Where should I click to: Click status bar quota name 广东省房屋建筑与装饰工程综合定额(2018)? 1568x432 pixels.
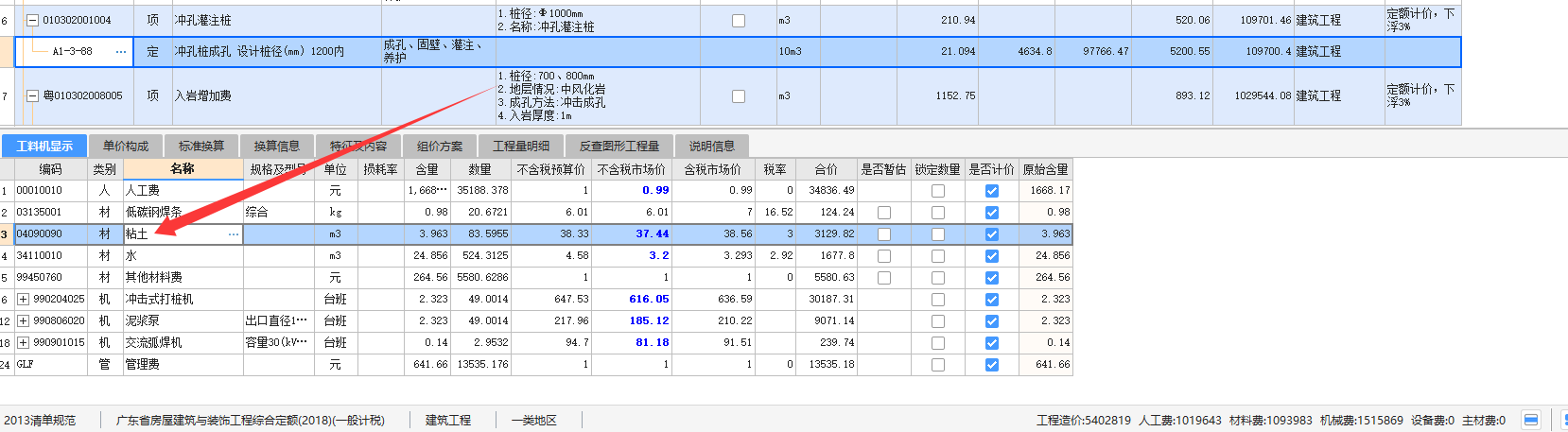point(251,421)
